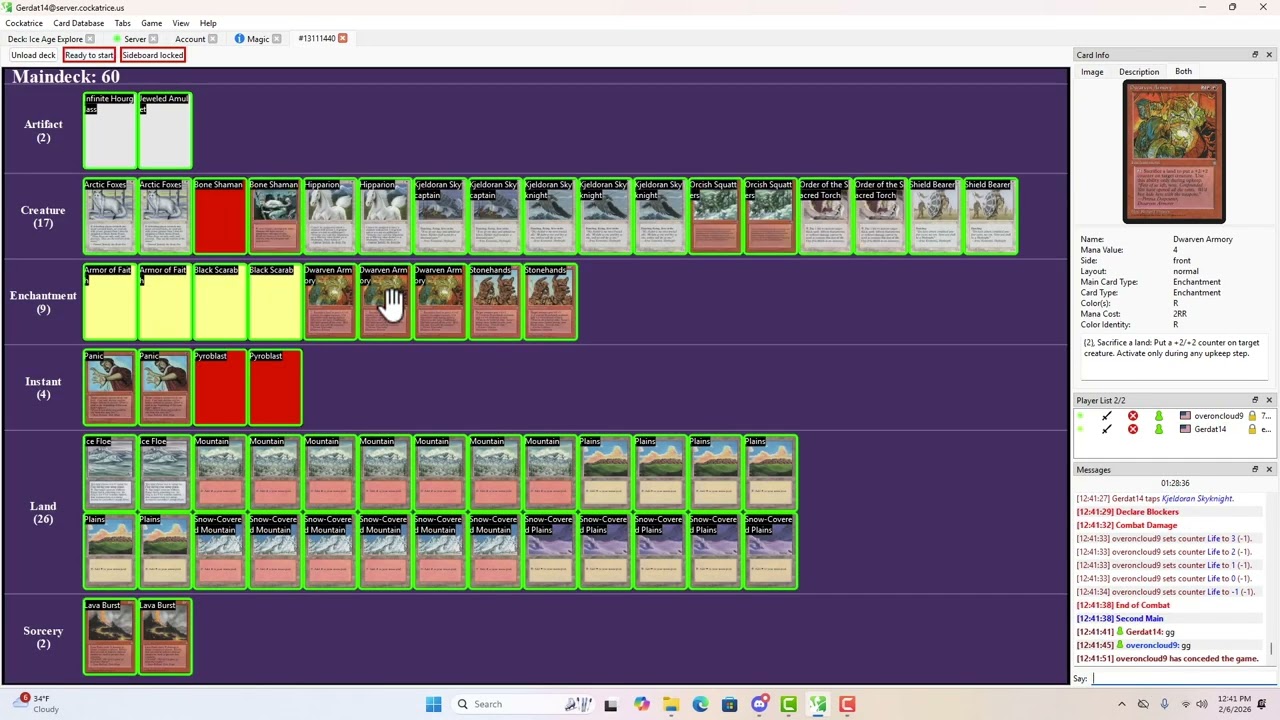Viewport: 1280px width, 720px height.
Task: Click the Unload deck button
Action: tap(33, 55)
